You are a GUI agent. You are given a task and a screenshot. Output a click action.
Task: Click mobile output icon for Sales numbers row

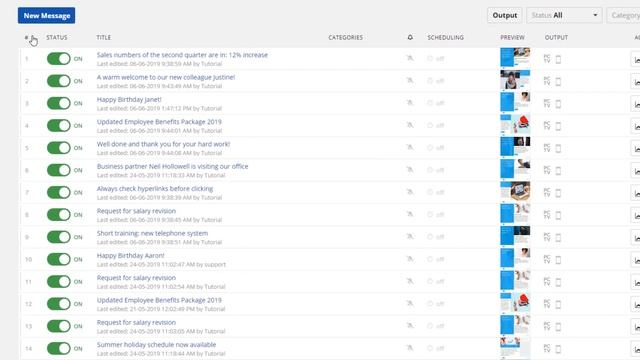[x=558, y=60]
